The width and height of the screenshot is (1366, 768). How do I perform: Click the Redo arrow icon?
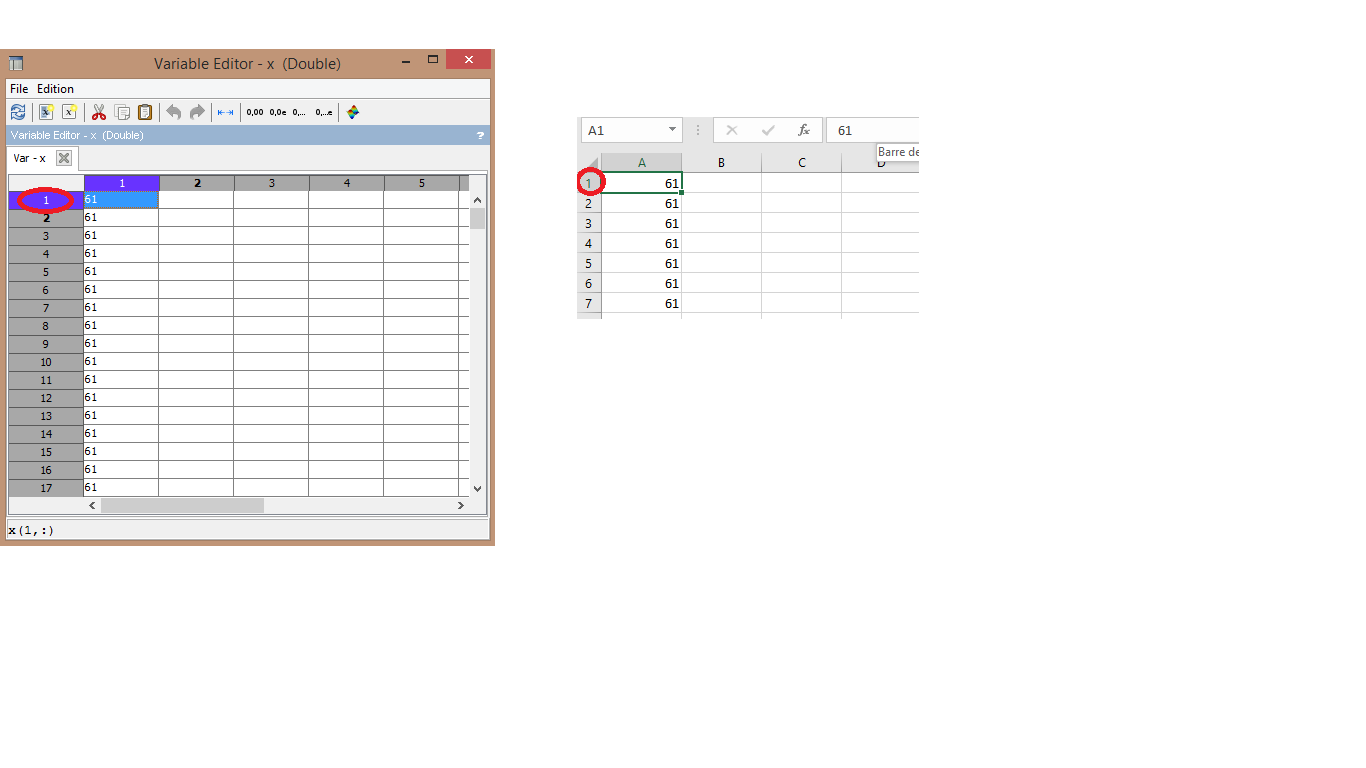tap(197, 112)
